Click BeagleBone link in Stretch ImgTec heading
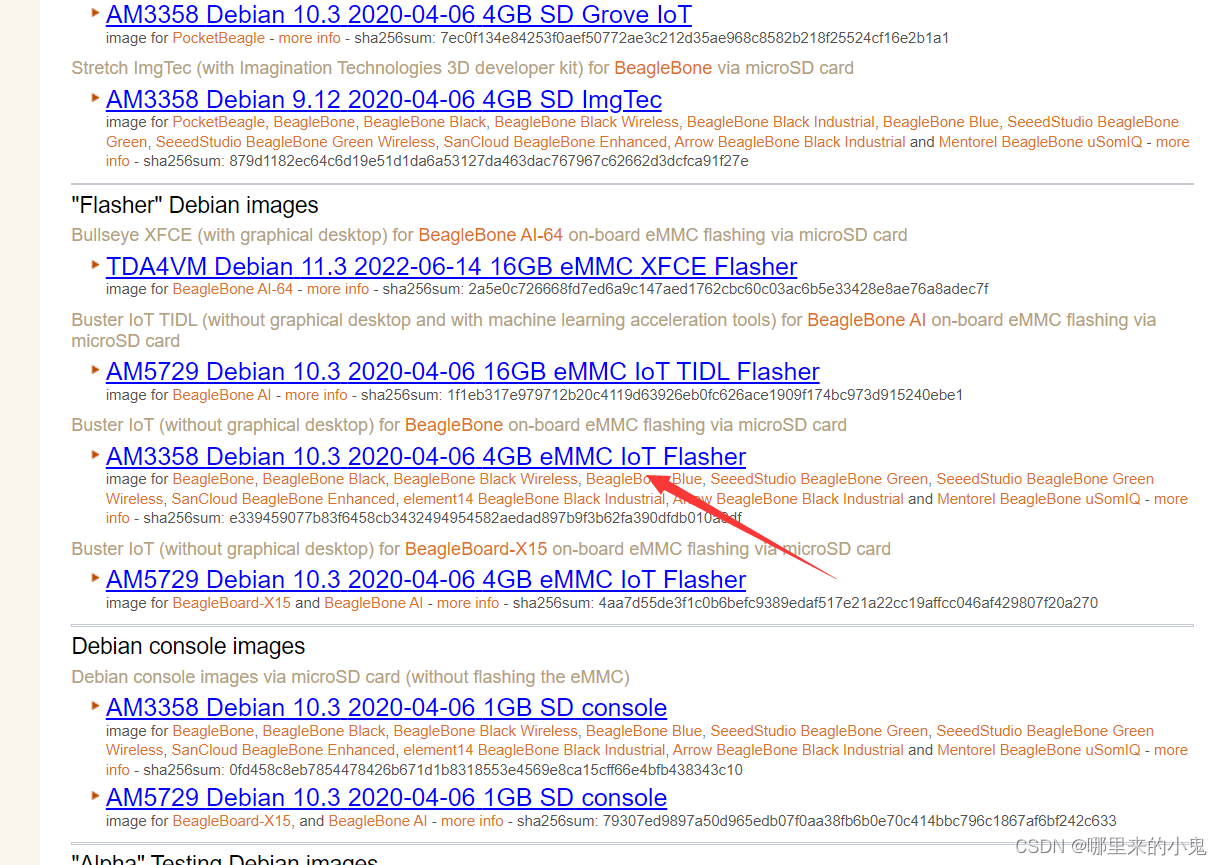1222x865 pixels. click(x=663, y=68)
